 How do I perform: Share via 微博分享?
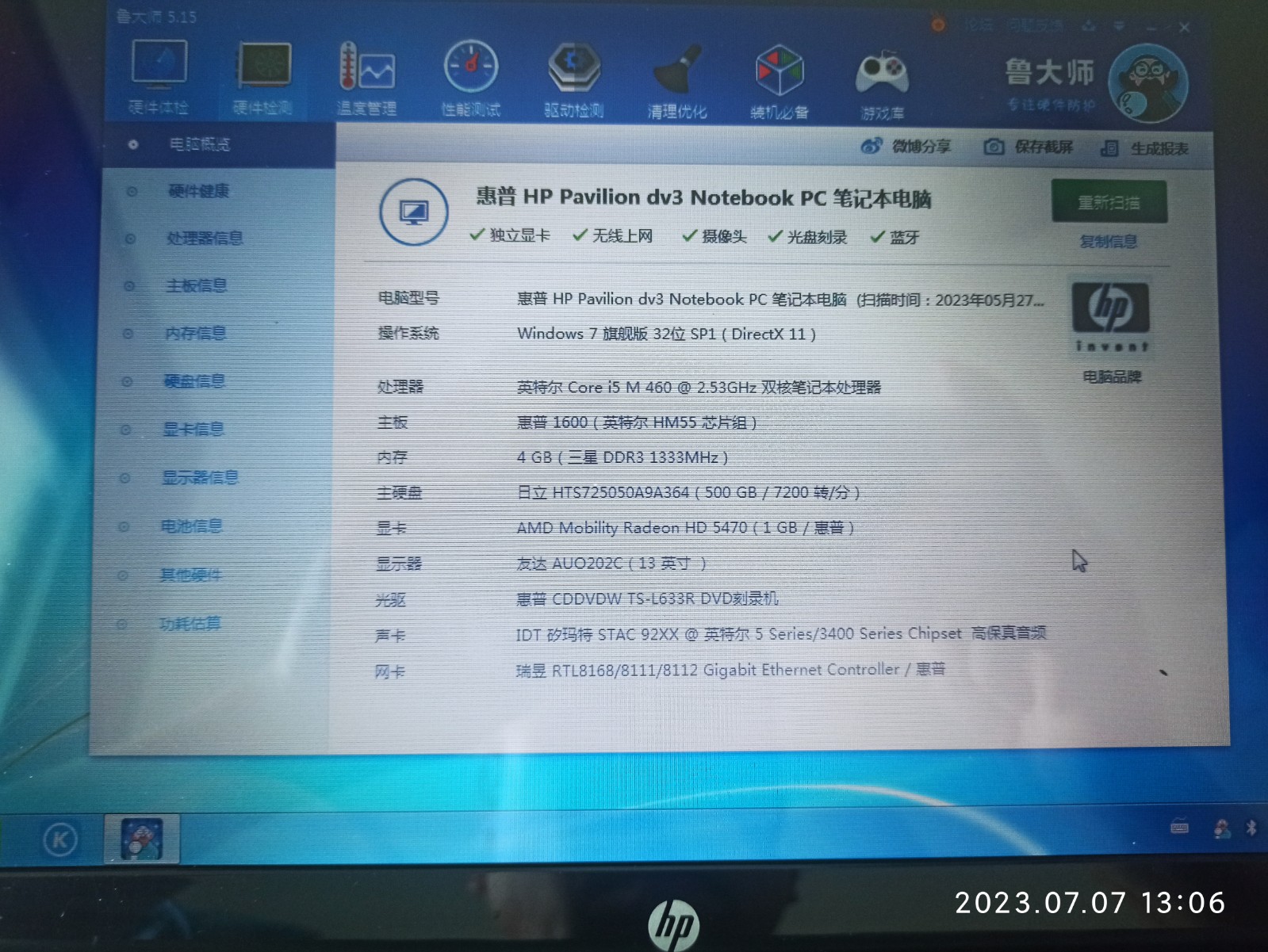tap(906, 146)
